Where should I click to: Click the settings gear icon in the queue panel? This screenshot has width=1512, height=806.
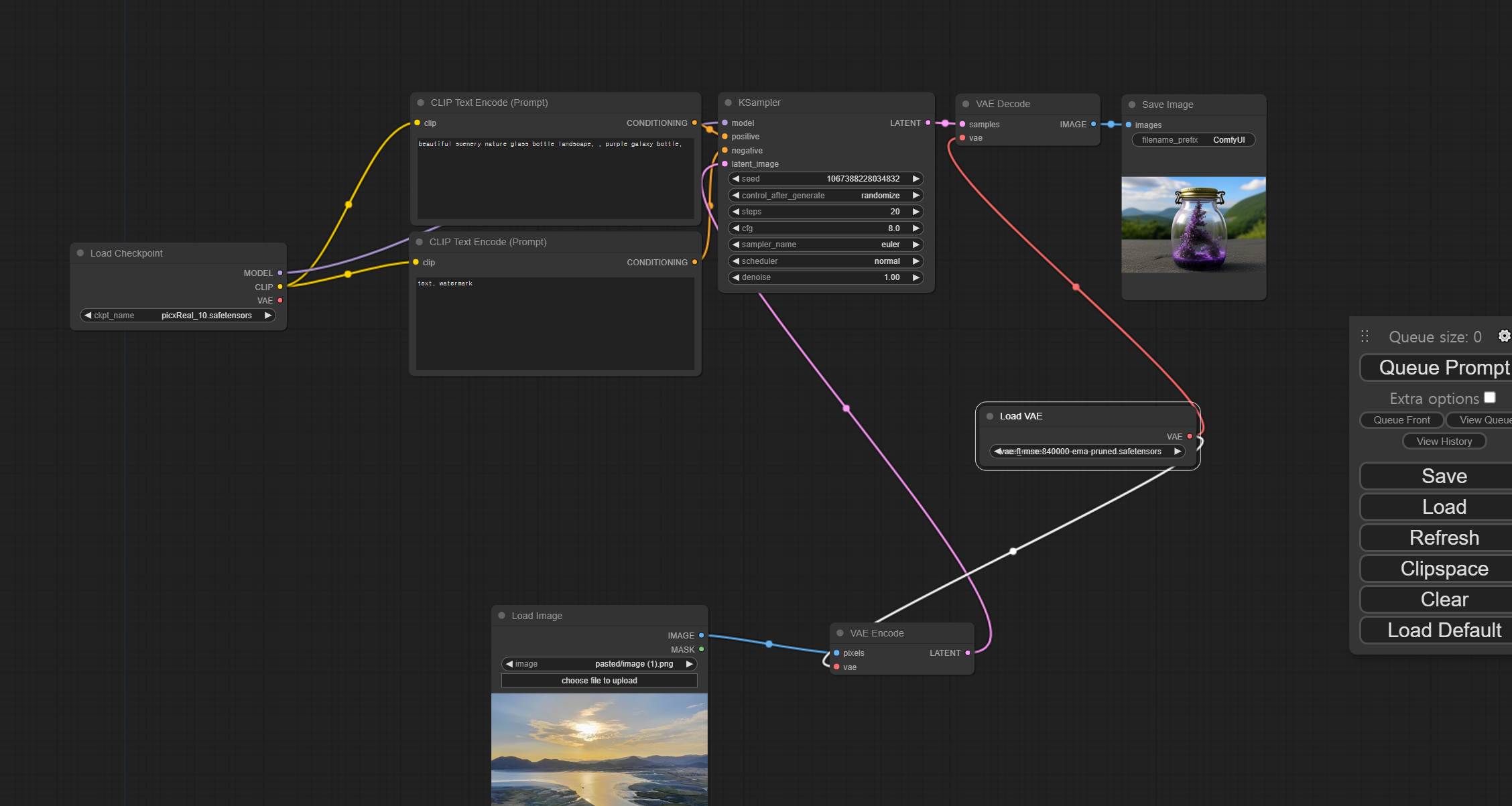[1504, 336]
